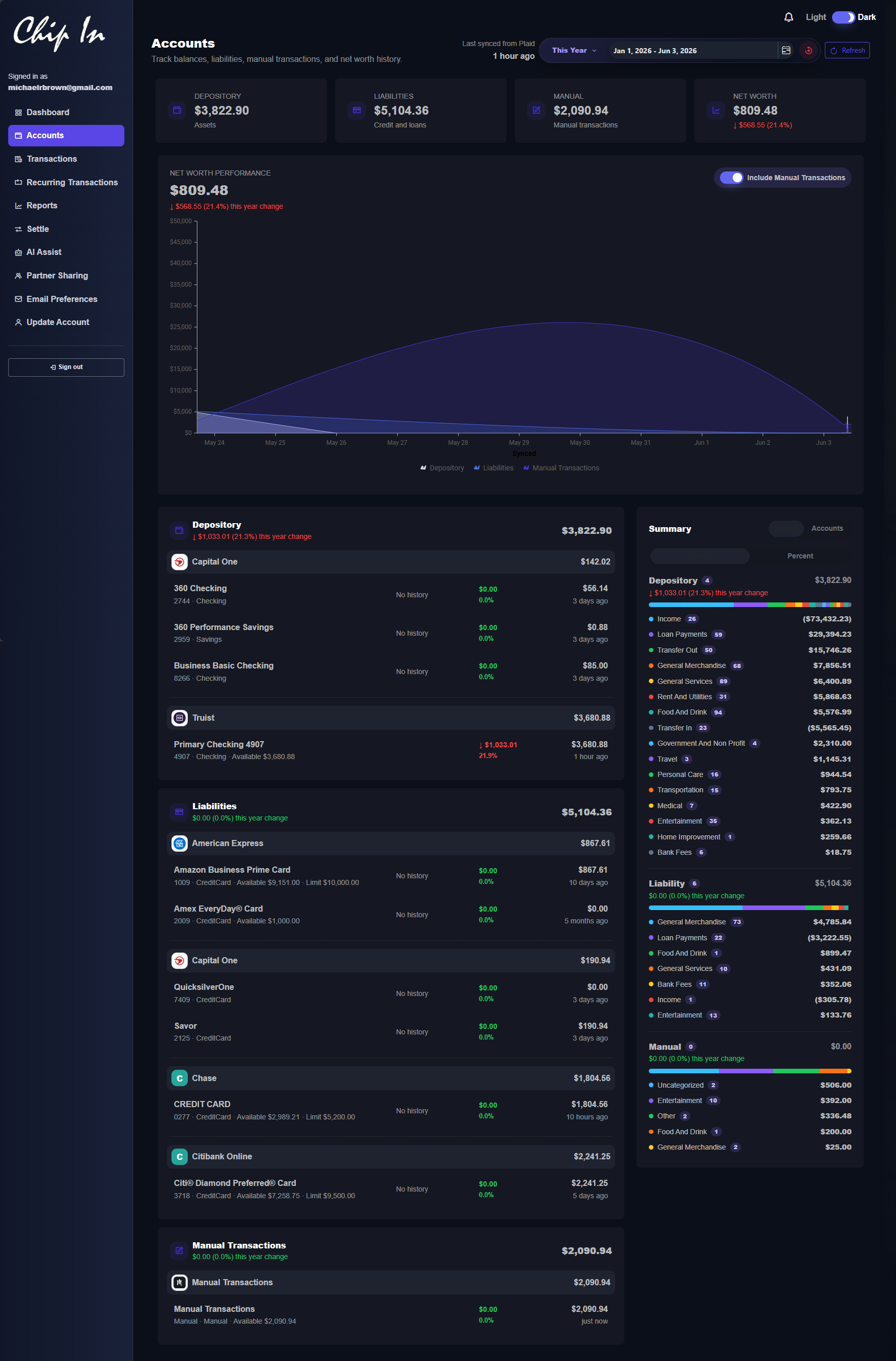
Task: Click 360 Performance Savings account
Action: coord(390,633)
